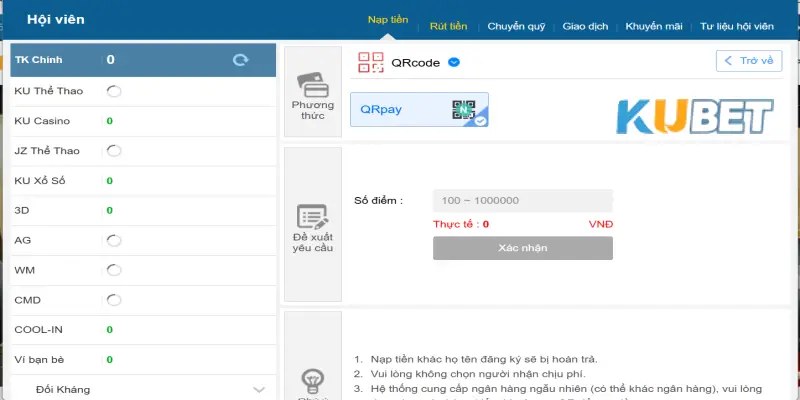Focus the Số điểm amount input field
The width and height of the screenshot is (800, 400).
pyautogui.click(x=523, y=201)
